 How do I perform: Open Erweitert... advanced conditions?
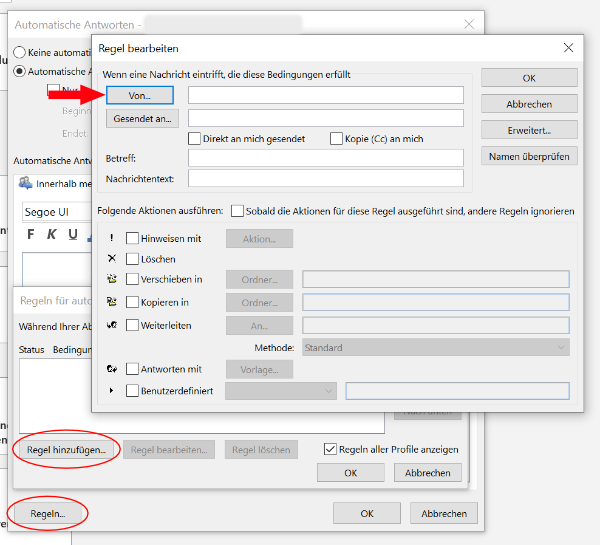(529, 131)
